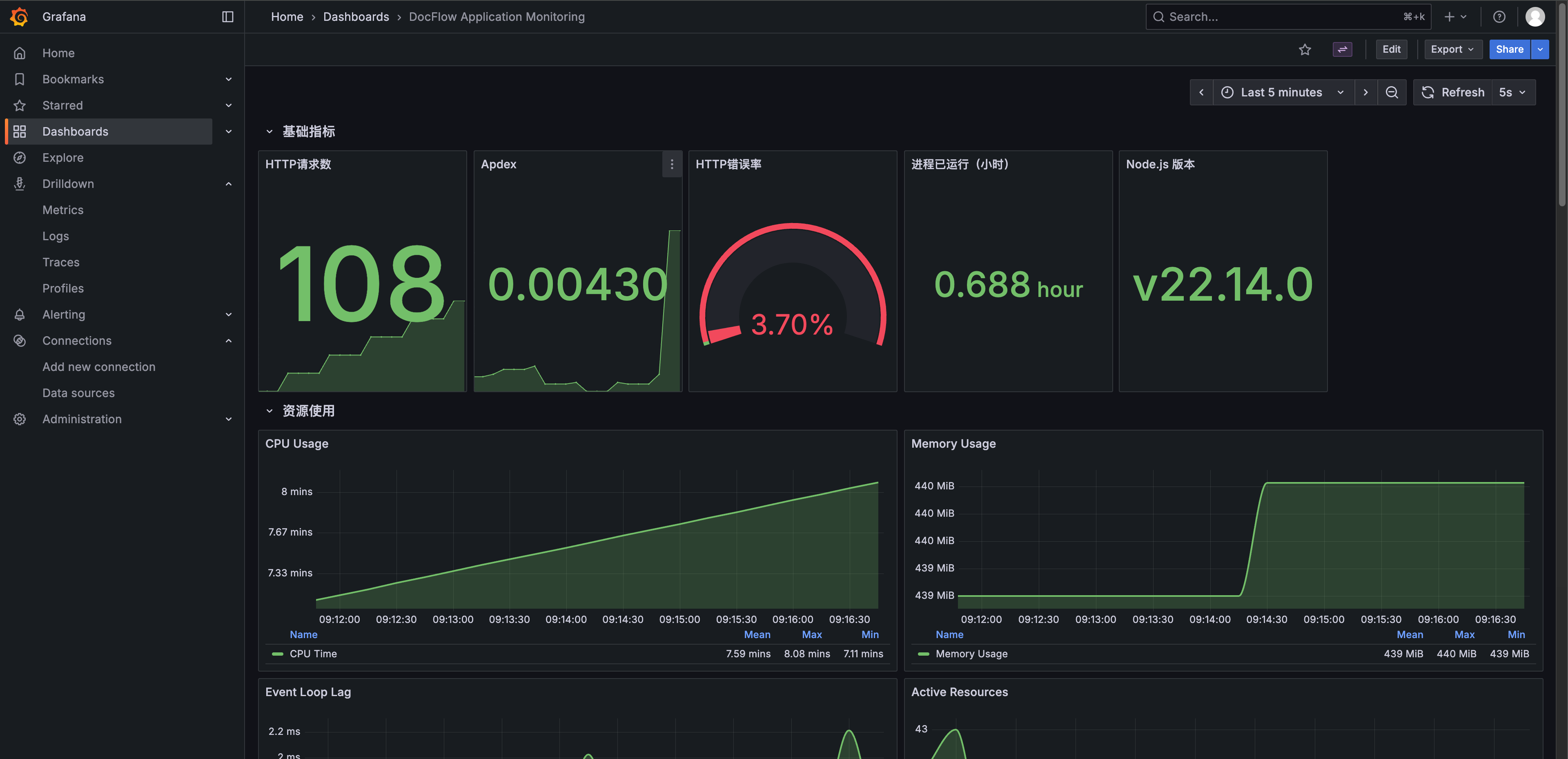
Task: Open Data sources in the sidebar
Action: [x=78, y=393]
